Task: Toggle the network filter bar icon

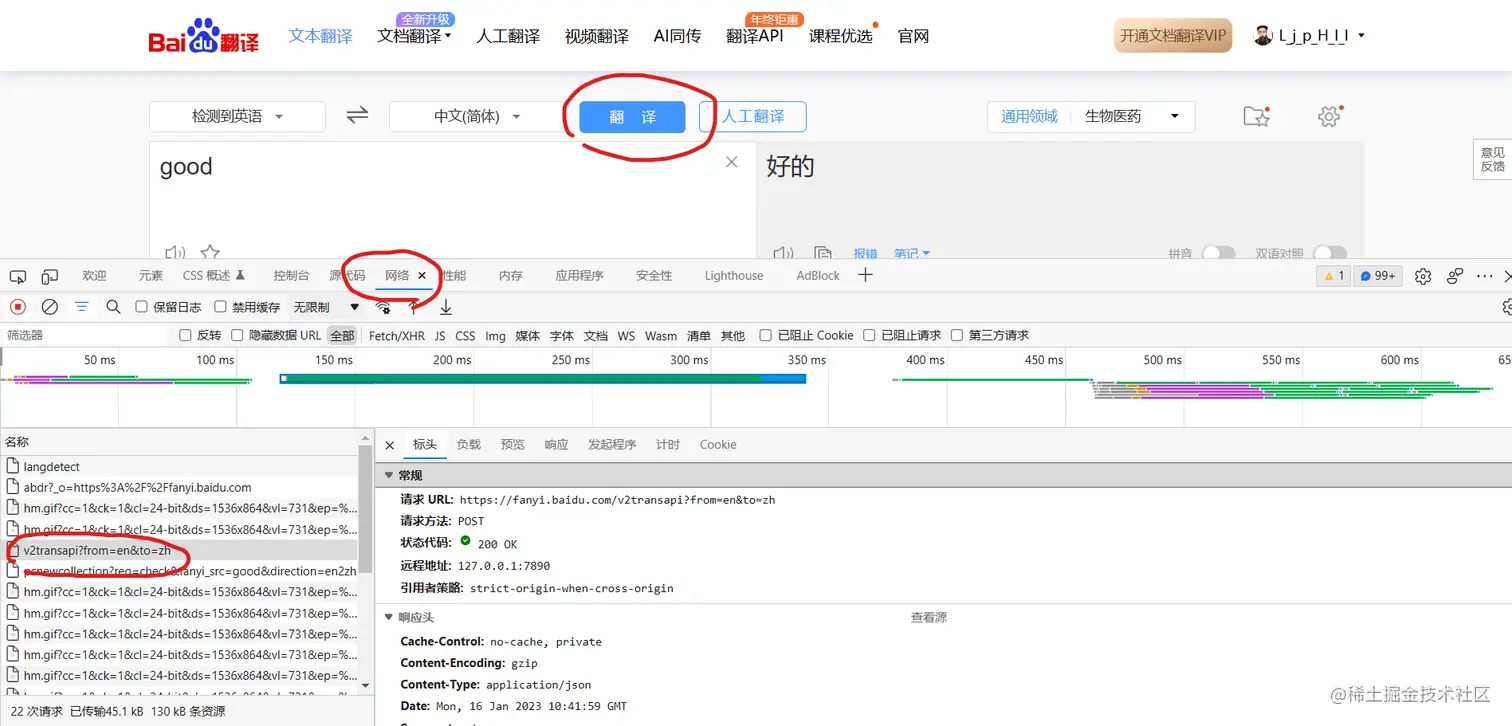Action: (x=81, y=307)
